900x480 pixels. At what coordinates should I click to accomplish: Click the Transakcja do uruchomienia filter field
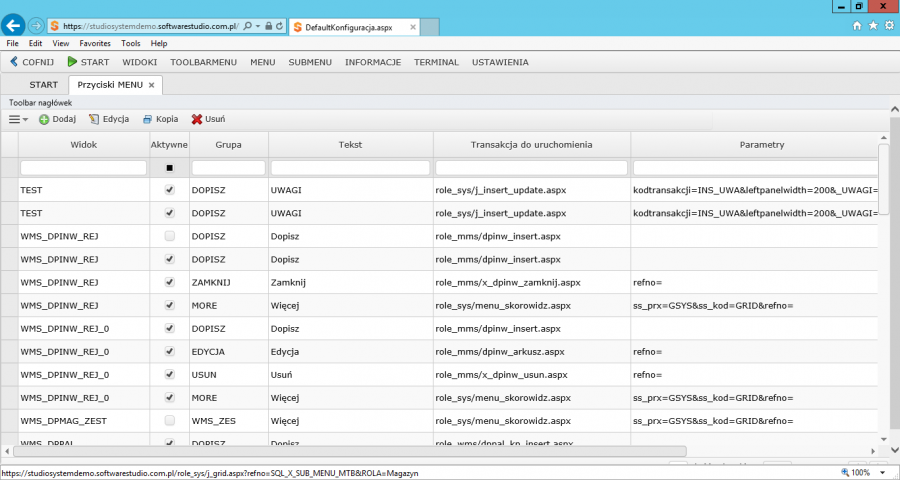(x=532, y=168)
